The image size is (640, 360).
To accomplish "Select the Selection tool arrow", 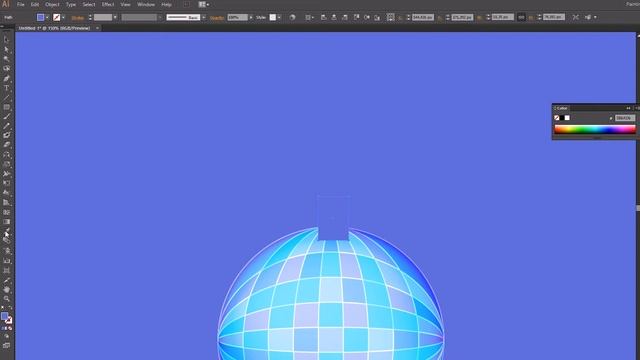I will click(6, 40).
